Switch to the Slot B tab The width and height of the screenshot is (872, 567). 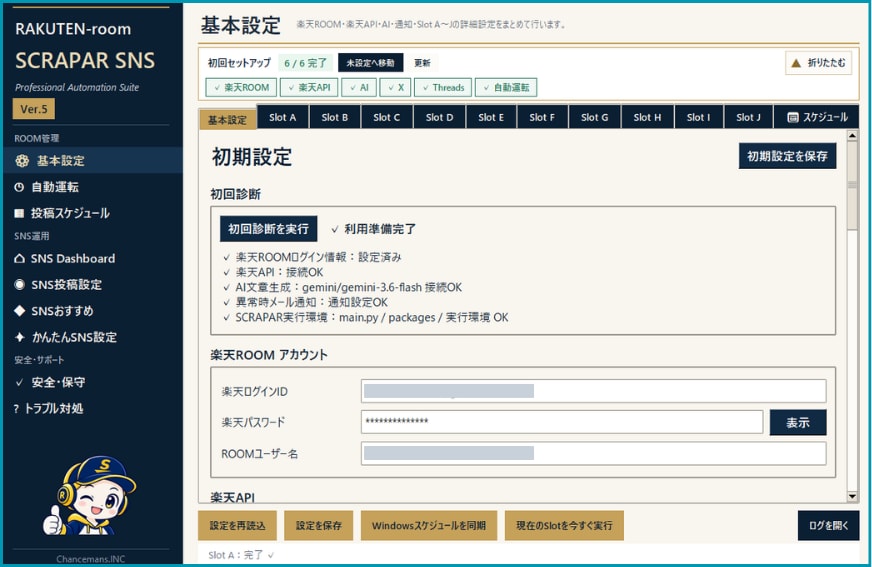pos(335,117)
